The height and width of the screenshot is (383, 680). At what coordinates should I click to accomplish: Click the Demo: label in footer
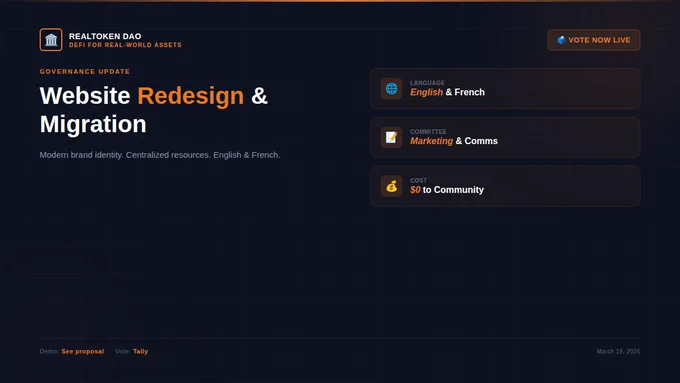(49, 351)
